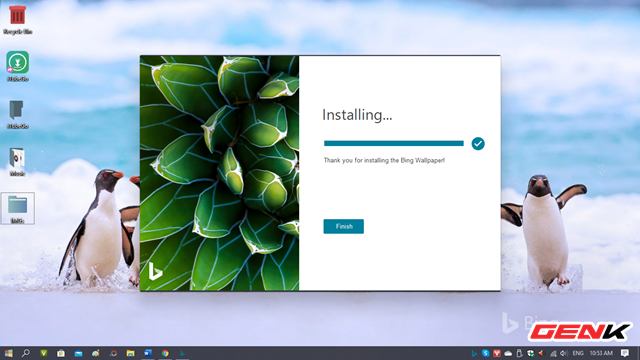
Task: Open the green V app in the taskbar
Action: (x=43, y=353)
